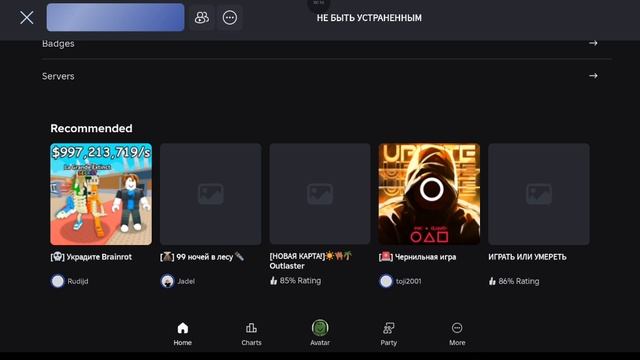Close the game details page
The height and width of the screenshot is (360, 640).
[27, 18]
